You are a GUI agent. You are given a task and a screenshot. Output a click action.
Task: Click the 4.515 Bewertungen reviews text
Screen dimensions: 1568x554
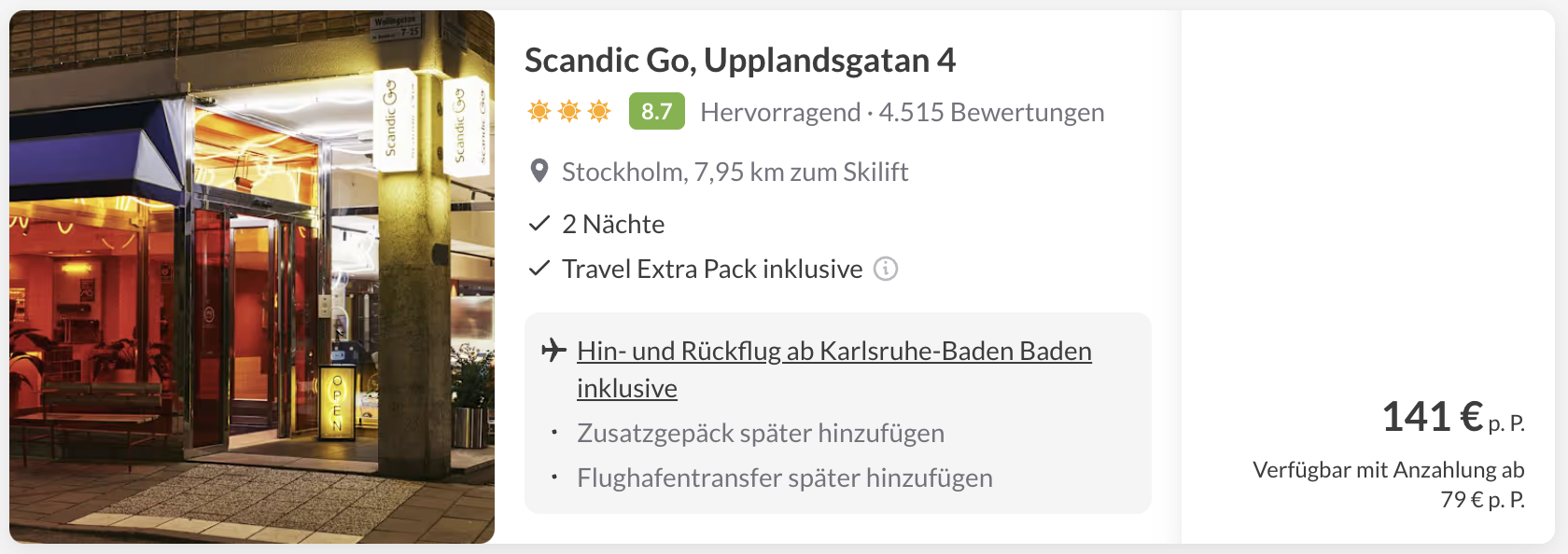coord(991,113)
